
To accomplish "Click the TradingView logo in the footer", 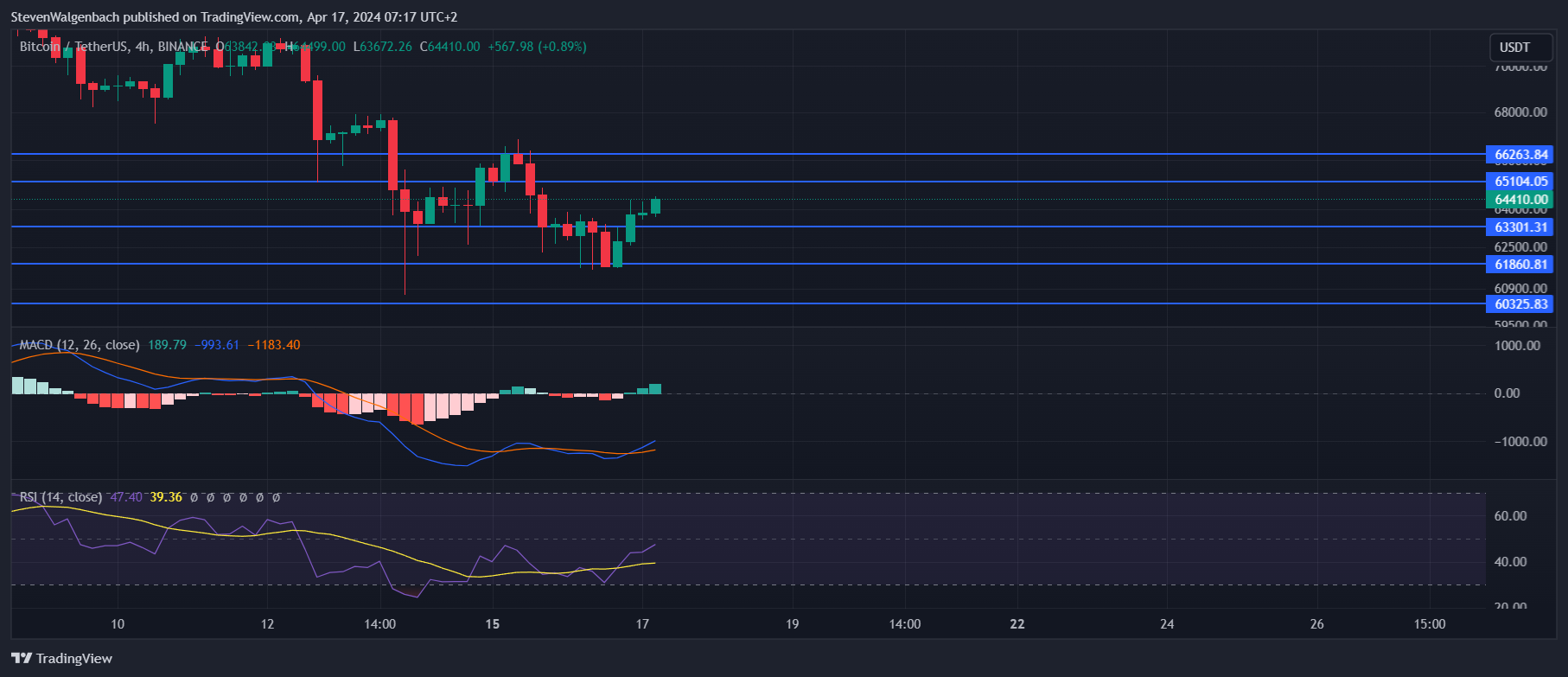I will (x=62, y=659).
